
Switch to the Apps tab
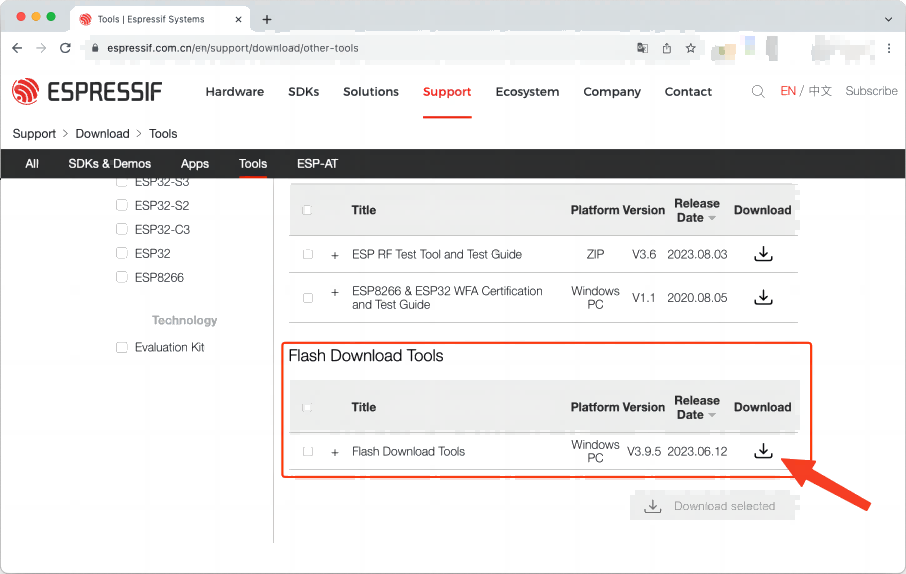[x=195, y=164]
